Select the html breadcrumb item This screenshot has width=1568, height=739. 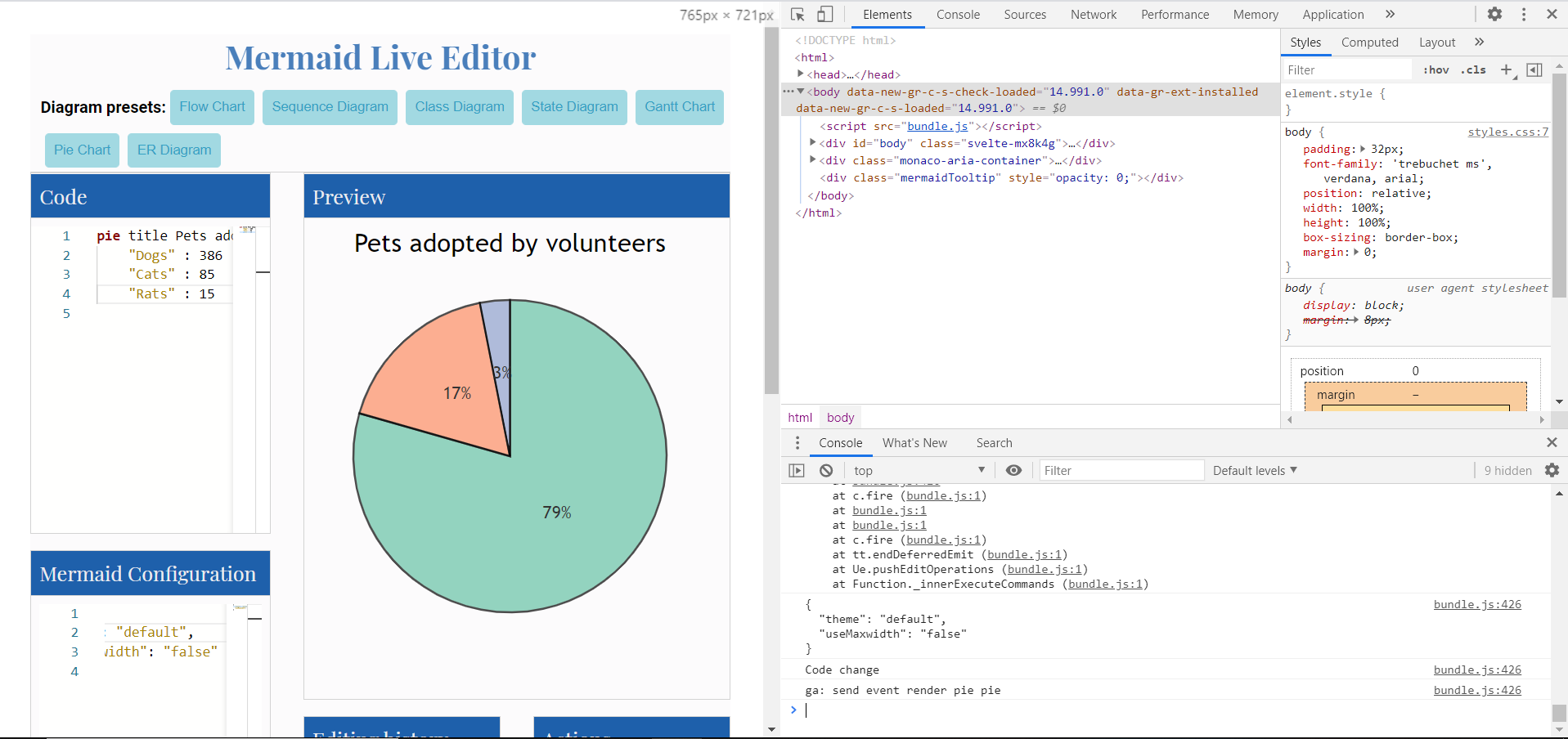(x=800, y=417)
